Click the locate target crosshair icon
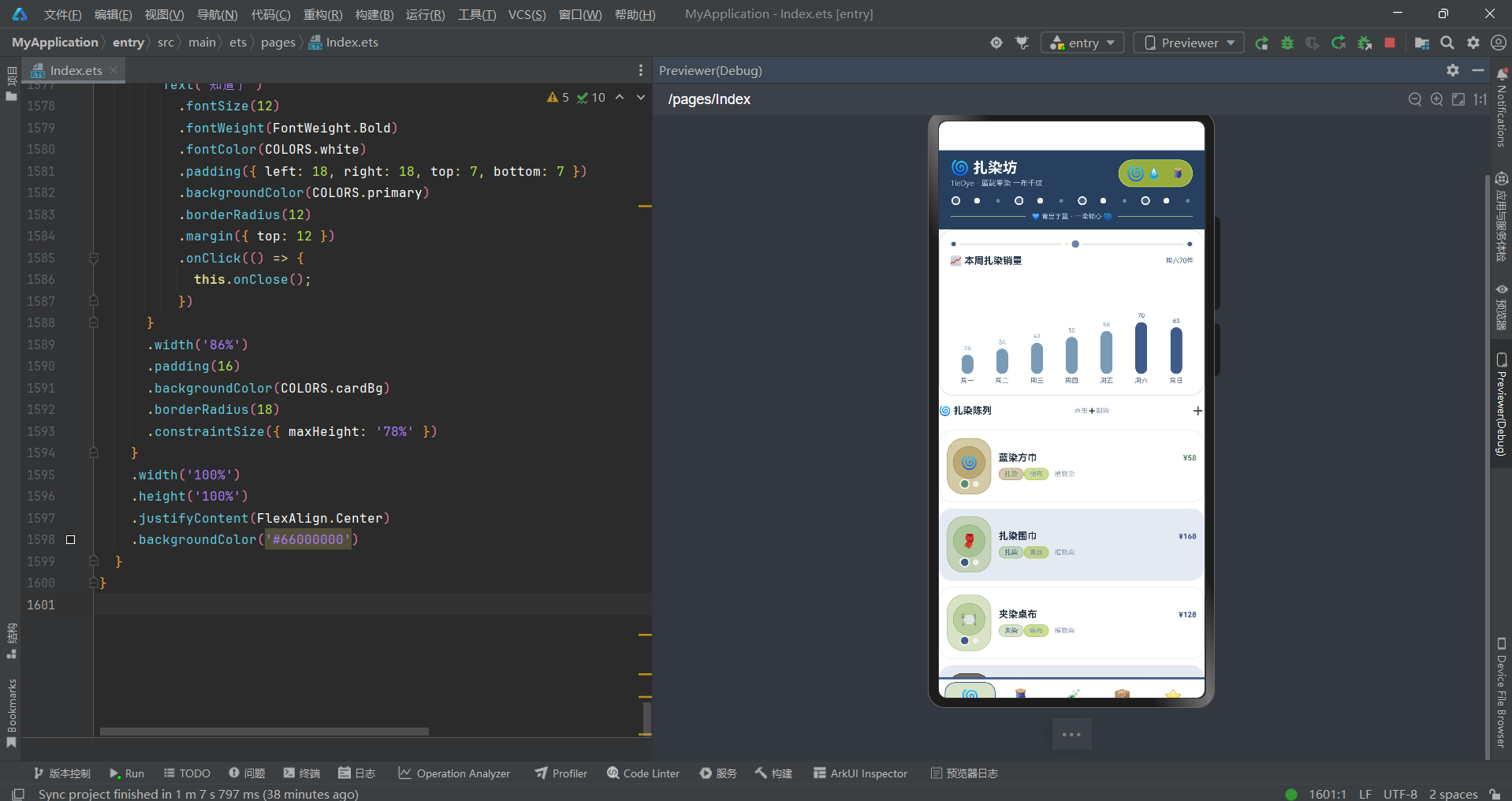 [996, 43]
